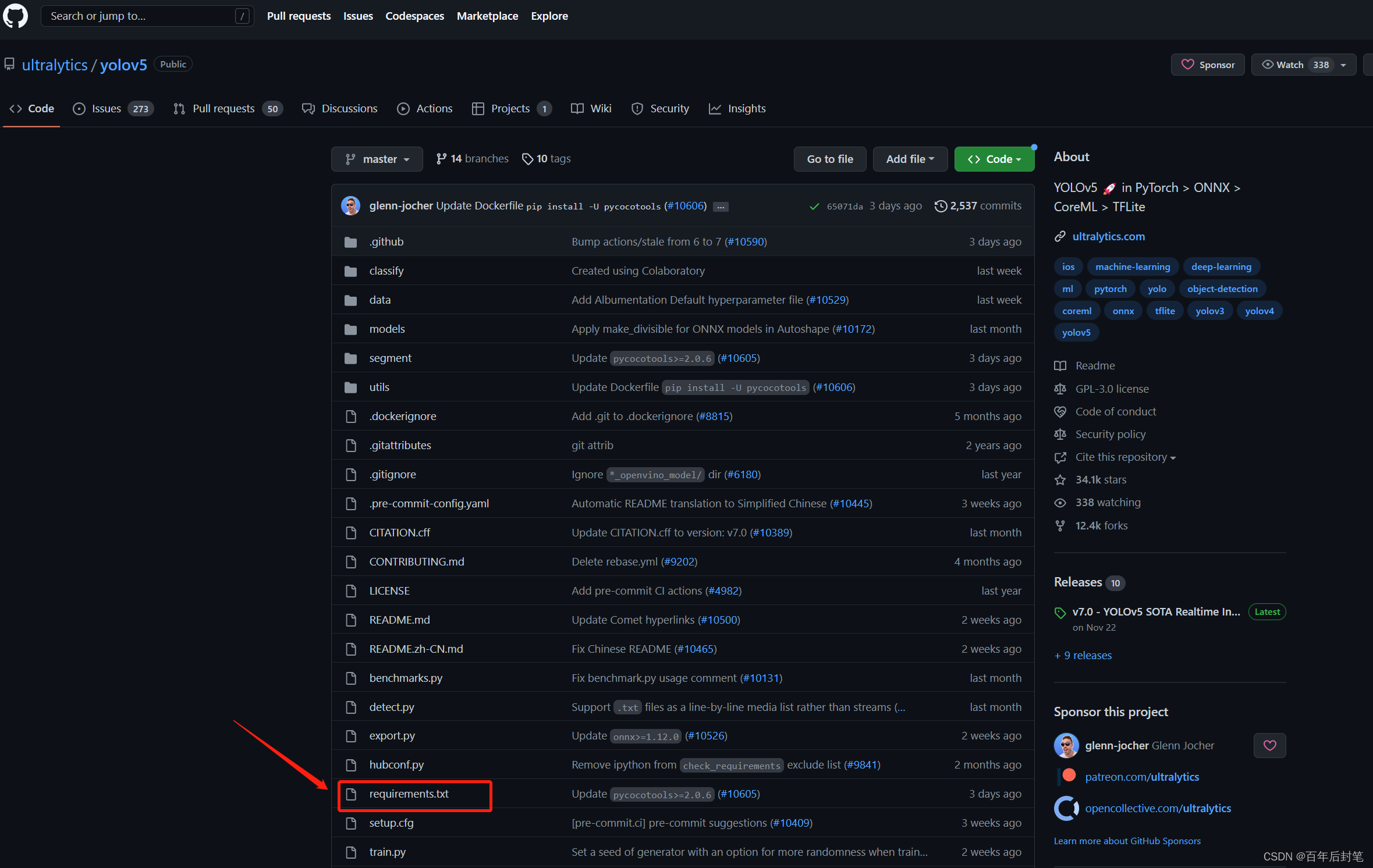Open the Insights tab
Viewport: 1373px width, 868px height.
(737, 109)
